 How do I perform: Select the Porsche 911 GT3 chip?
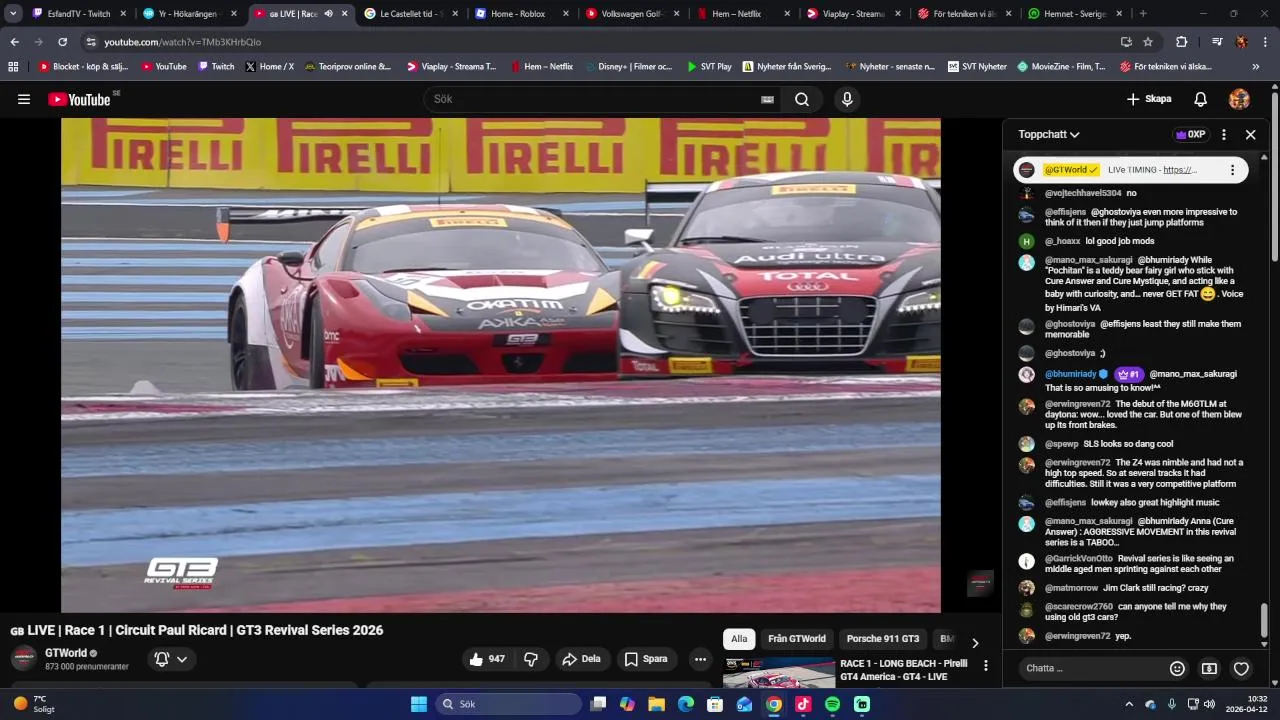[883, 639]
